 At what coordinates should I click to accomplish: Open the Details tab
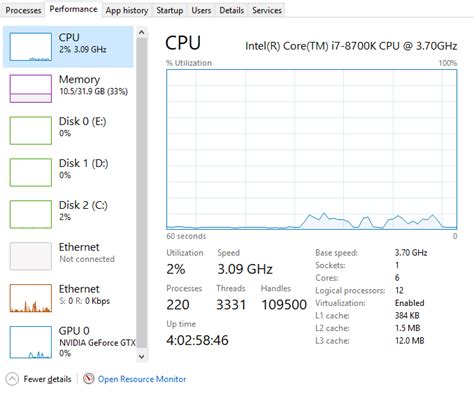[x=231, y=10]
